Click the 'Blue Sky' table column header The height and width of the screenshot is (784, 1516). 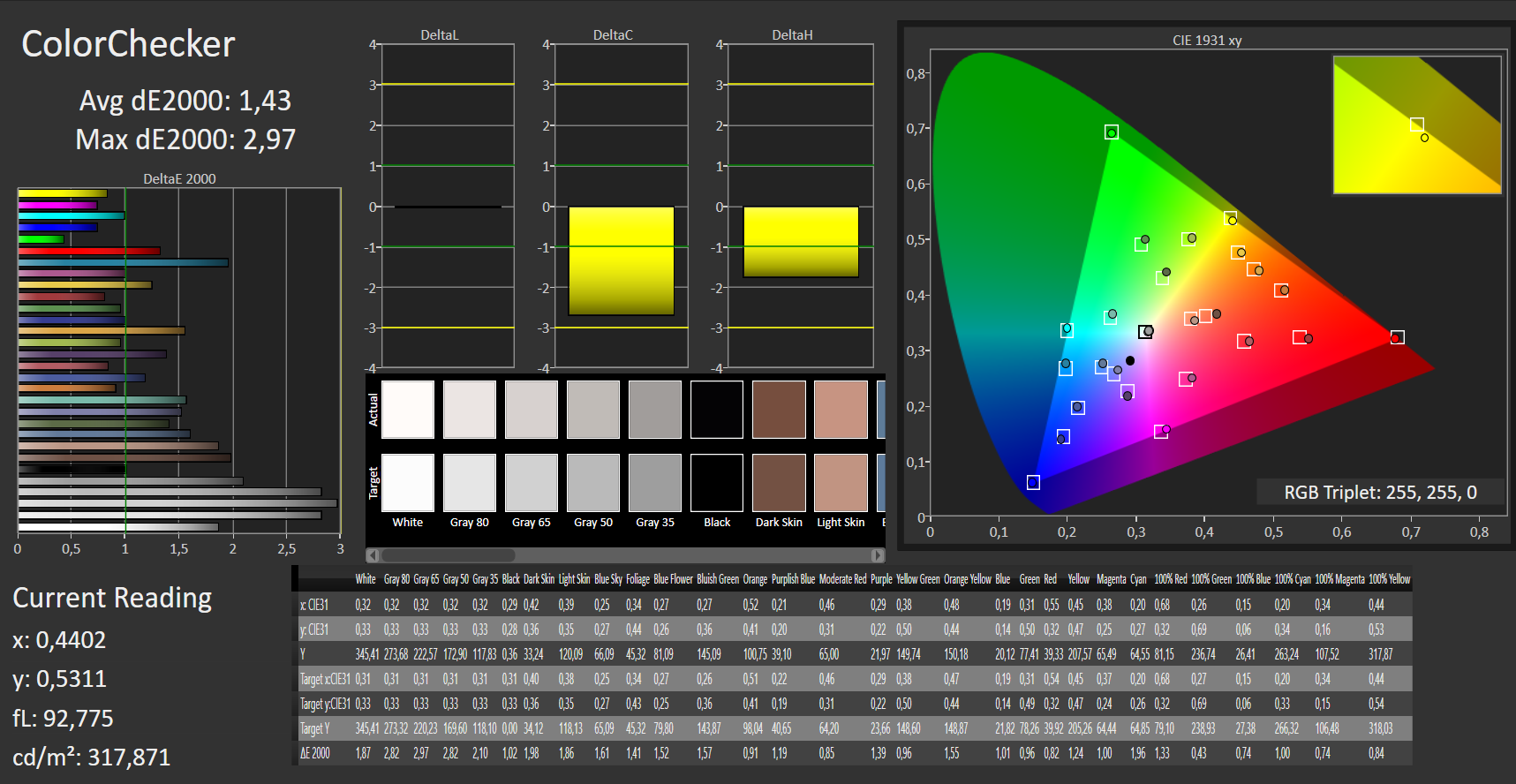pyautogui.click(x=608, y=579)
